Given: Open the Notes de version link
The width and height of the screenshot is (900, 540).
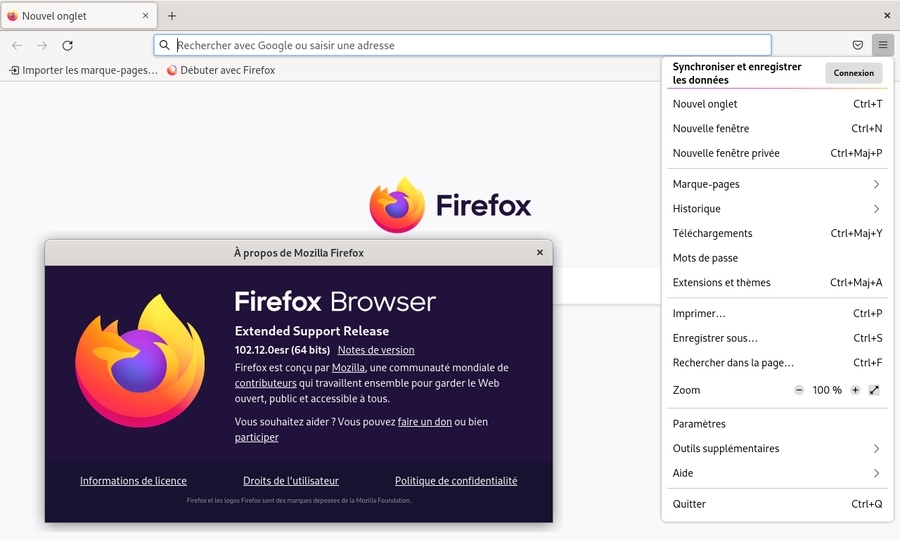Looking at the screenshot, I should click(376, 350).
